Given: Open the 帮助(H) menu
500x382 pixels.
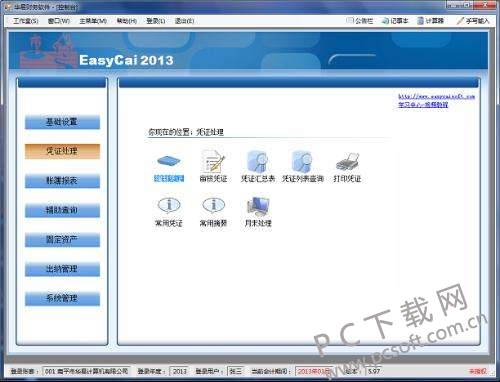Looking at the screenshot, I should click(x=127, y=21).
